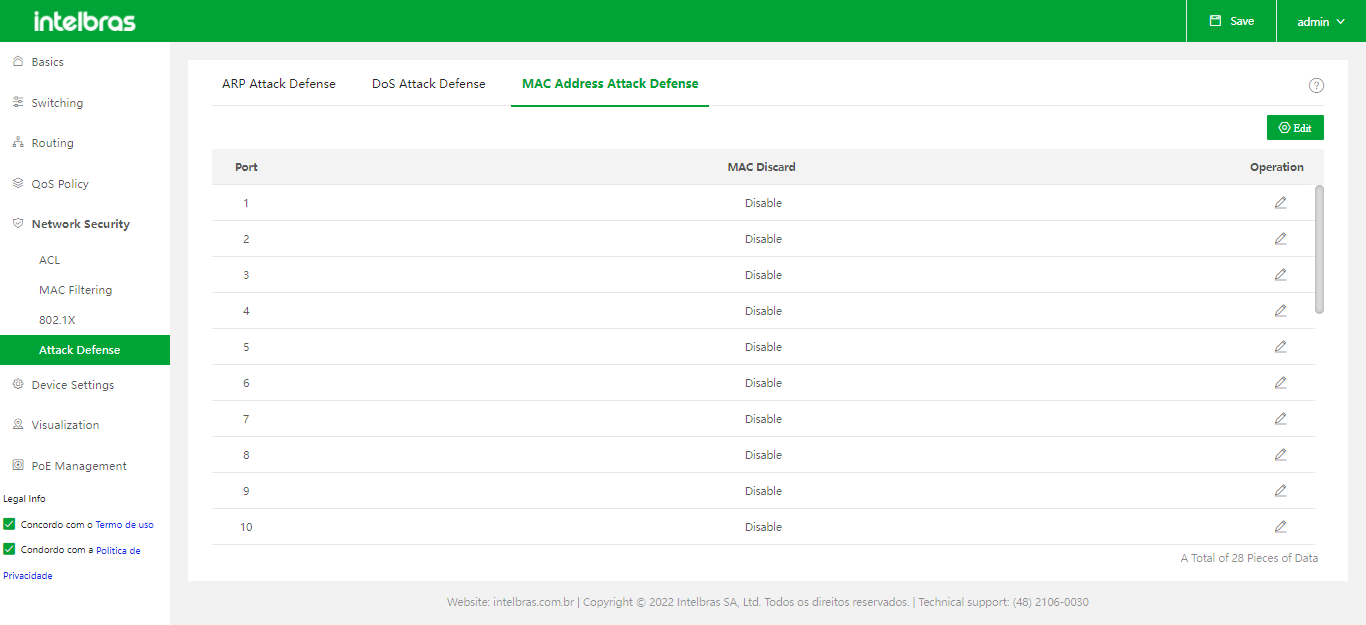This screenshot has height=625, width=1366.
Task: Toggle the Politica de Privacidade checkbox
Action: click(x=9, y=549)
